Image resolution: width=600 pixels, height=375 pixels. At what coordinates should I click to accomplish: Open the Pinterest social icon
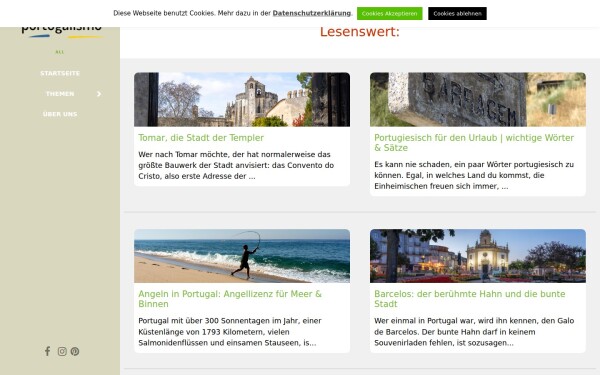pos(75,351)
